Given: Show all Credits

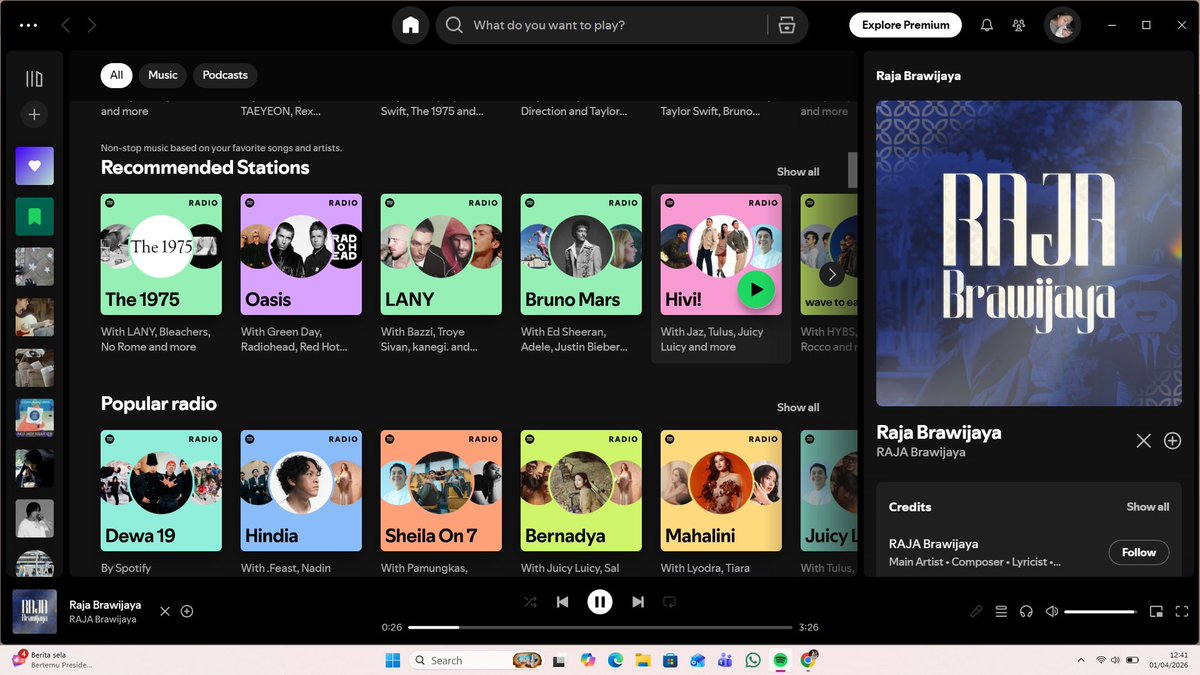Looking at the screenshot, I should tap(1148, 507).
